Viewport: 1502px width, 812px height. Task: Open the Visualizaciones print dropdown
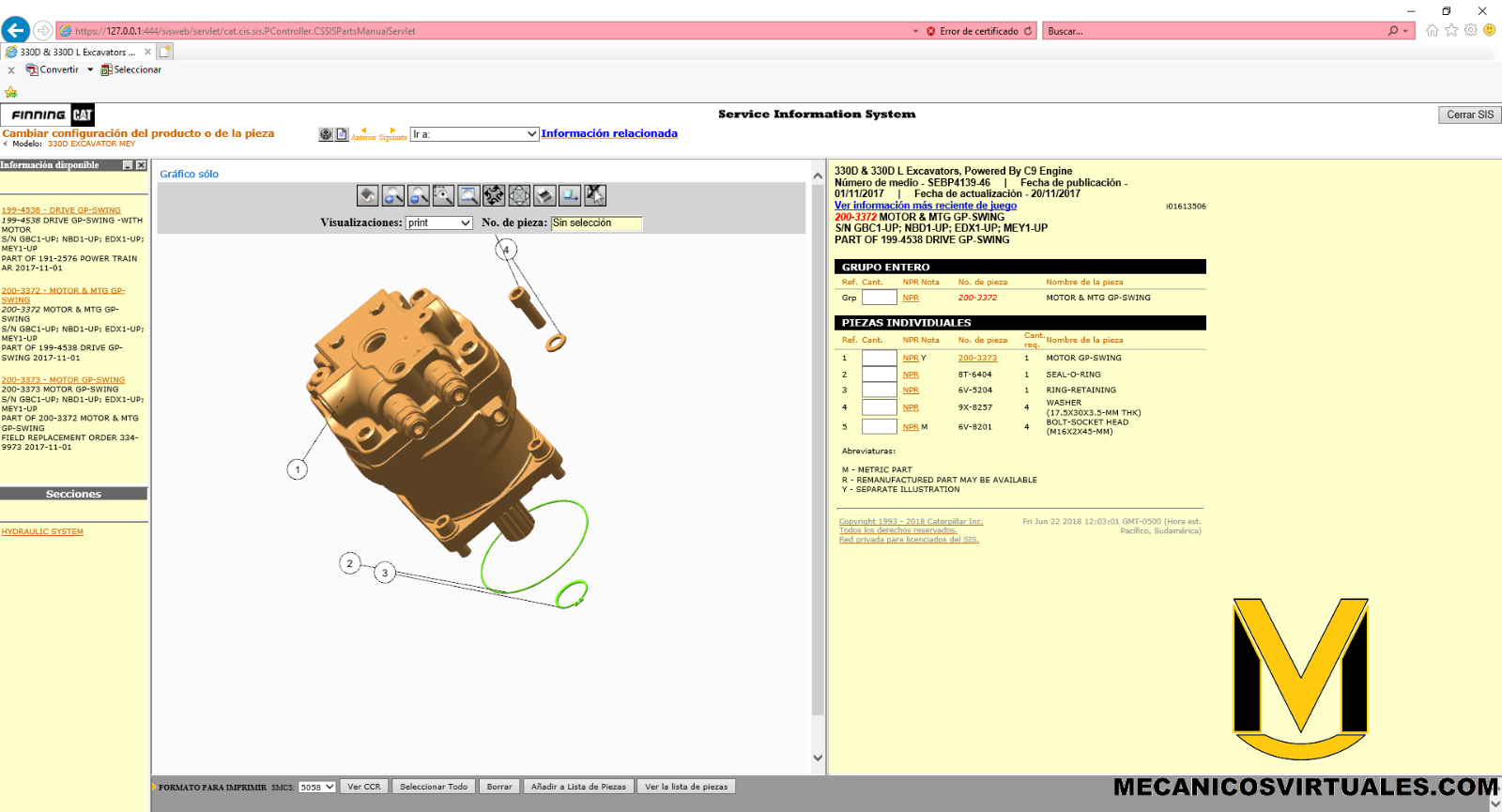pyautogui.click(x=438, y=222)
